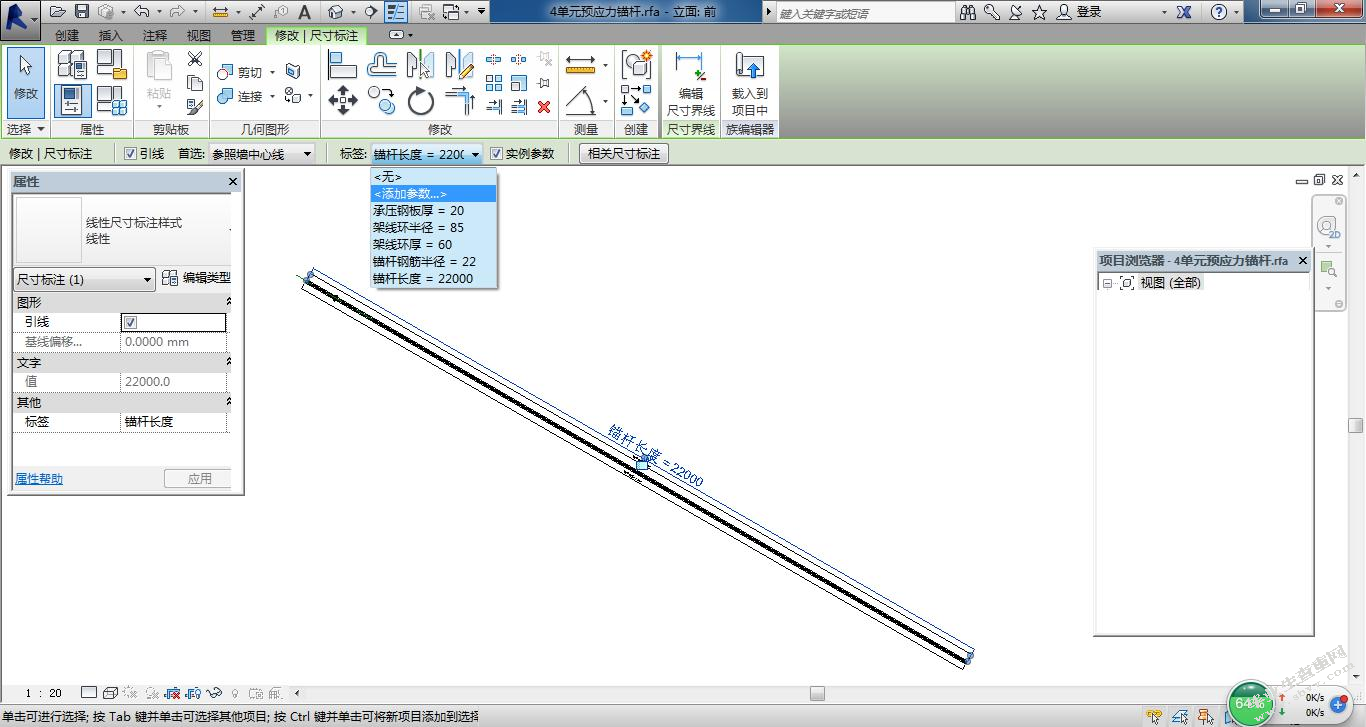
Task: Open the help question mark icon
Action: pyautogui.click(x=1218, y=12)
